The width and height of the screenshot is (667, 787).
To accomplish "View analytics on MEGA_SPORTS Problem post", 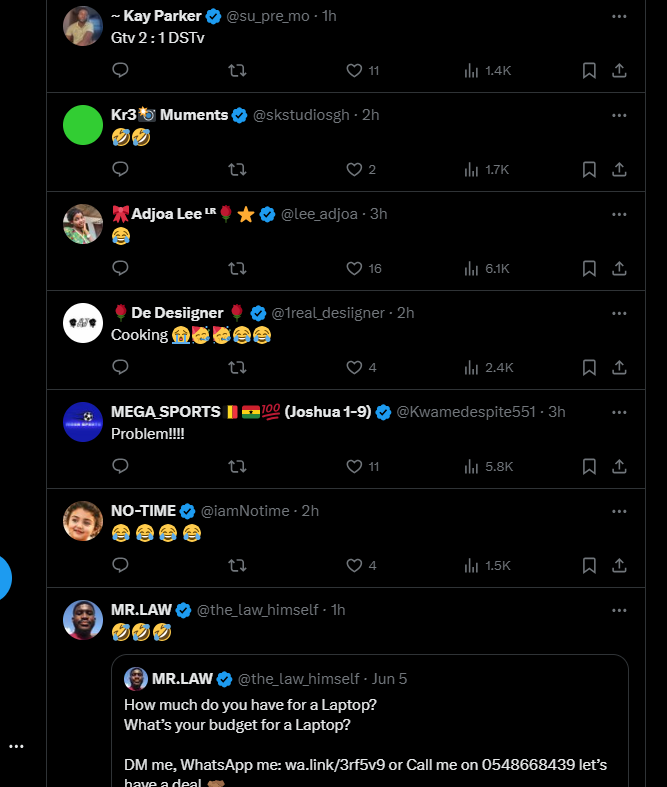I will (471, 467).
